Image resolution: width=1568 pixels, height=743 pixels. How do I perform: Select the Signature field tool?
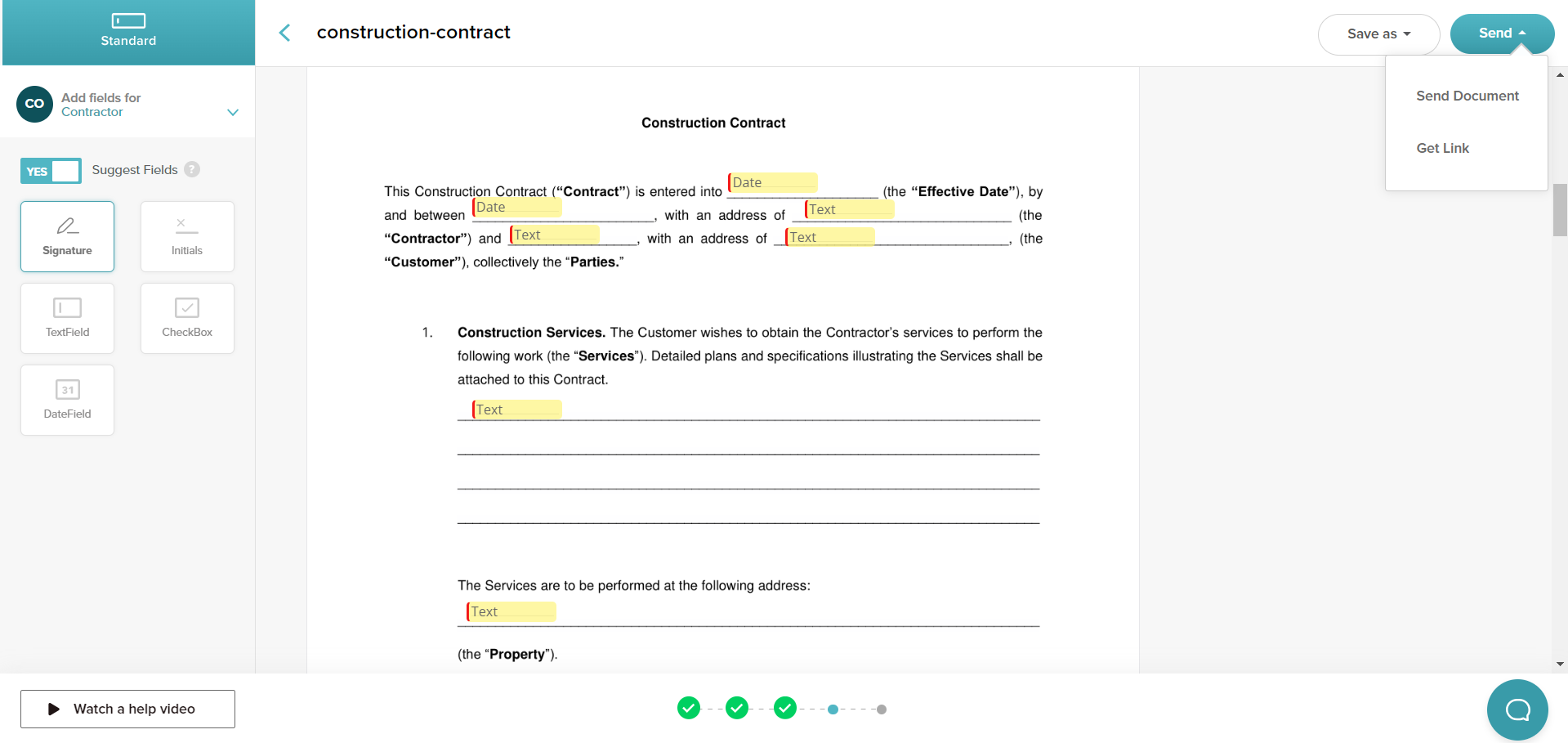(x=67, y=236)
